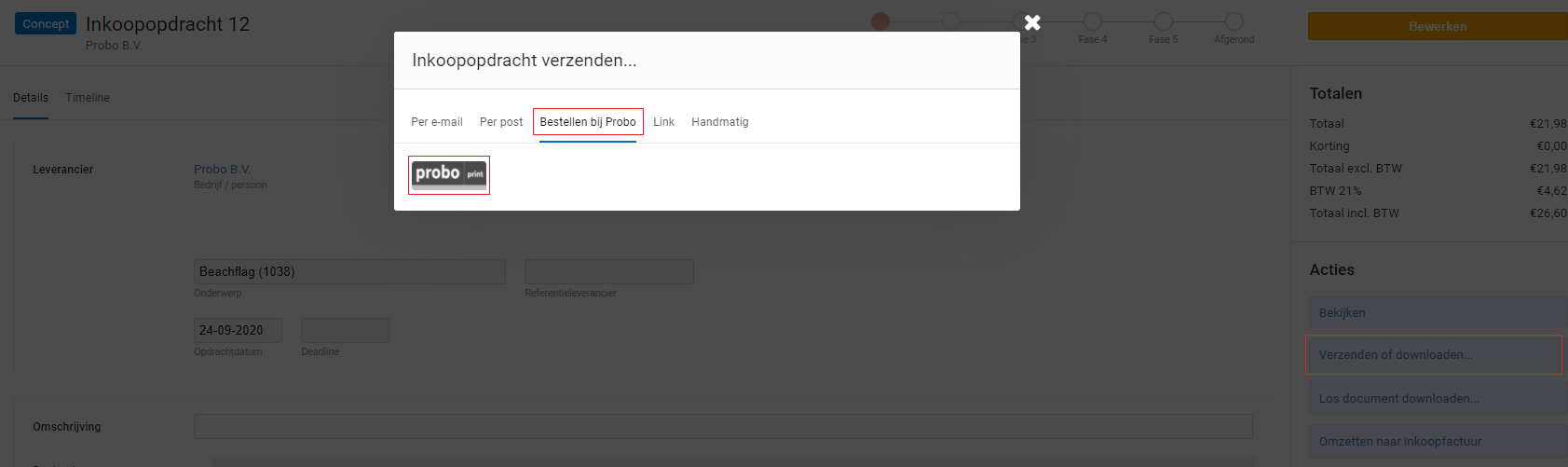Click Verzenden of downloaden action
Image resolution: width=1568 pixels, height=467 pixels.
tap(1438, 355)
